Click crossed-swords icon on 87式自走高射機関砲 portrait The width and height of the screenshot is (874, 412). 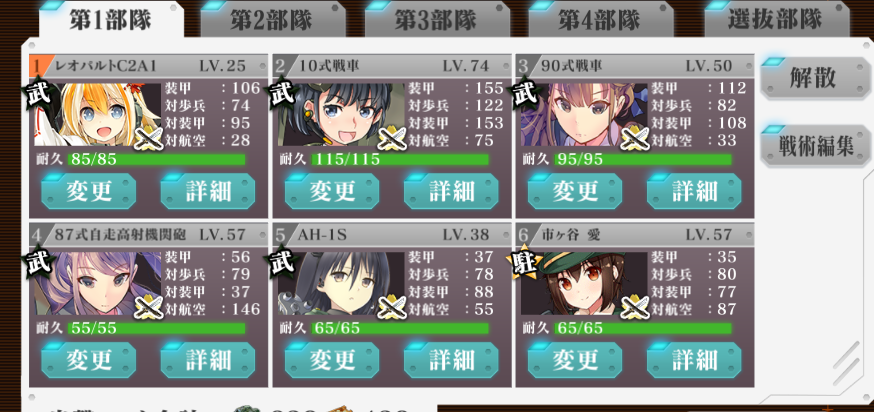coord(149,307)
